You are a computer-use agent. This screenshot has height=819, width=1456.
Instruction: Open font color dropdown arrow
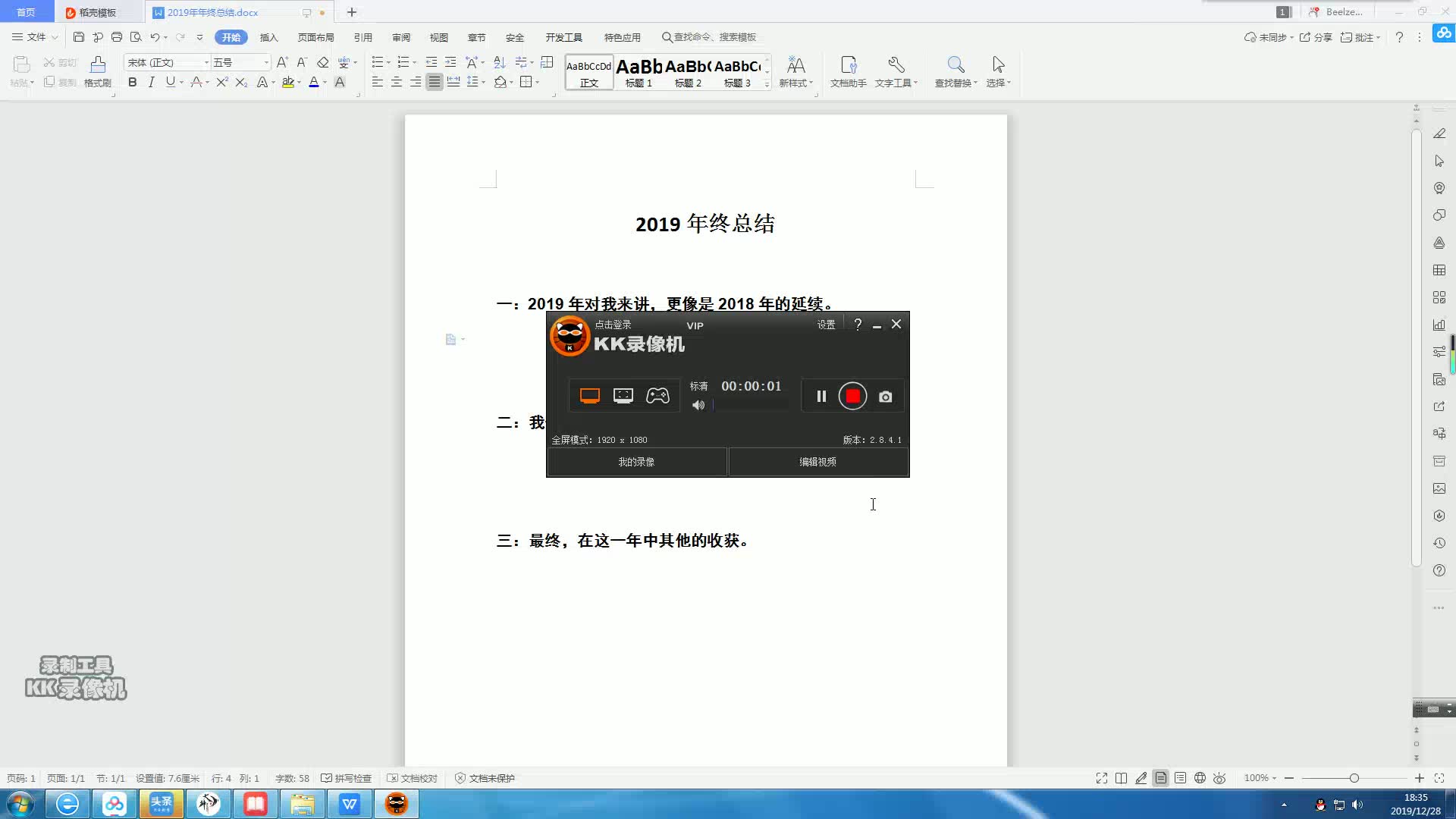point(325,82)
